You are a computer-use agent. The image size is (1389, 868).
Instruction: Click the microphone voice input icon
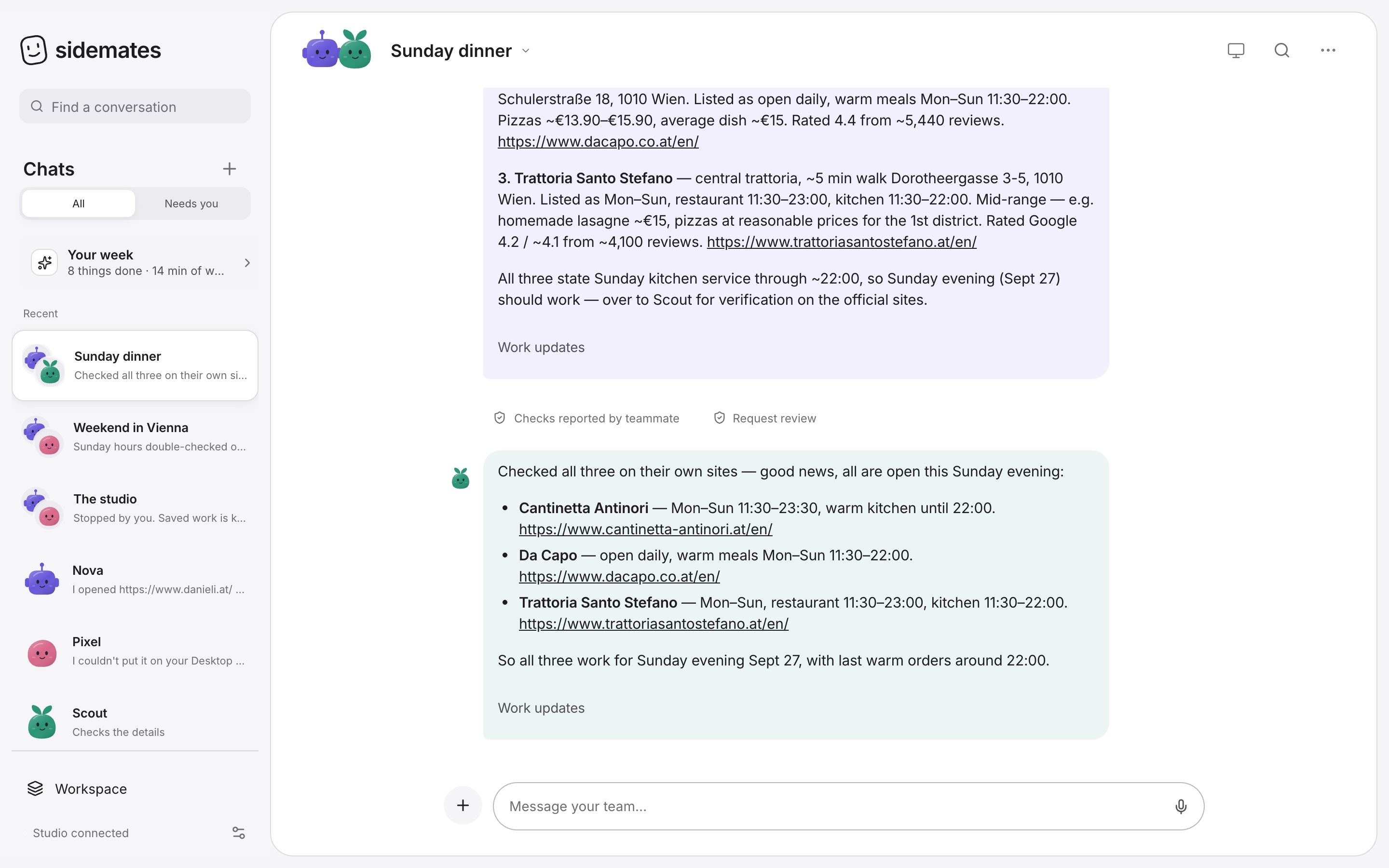point(1181,806)
